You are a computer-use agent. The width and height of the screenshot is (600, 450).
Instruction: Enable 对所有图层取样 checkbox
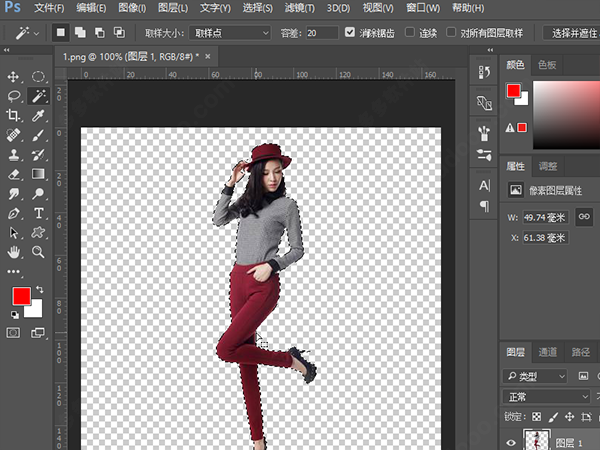(451, 32)
